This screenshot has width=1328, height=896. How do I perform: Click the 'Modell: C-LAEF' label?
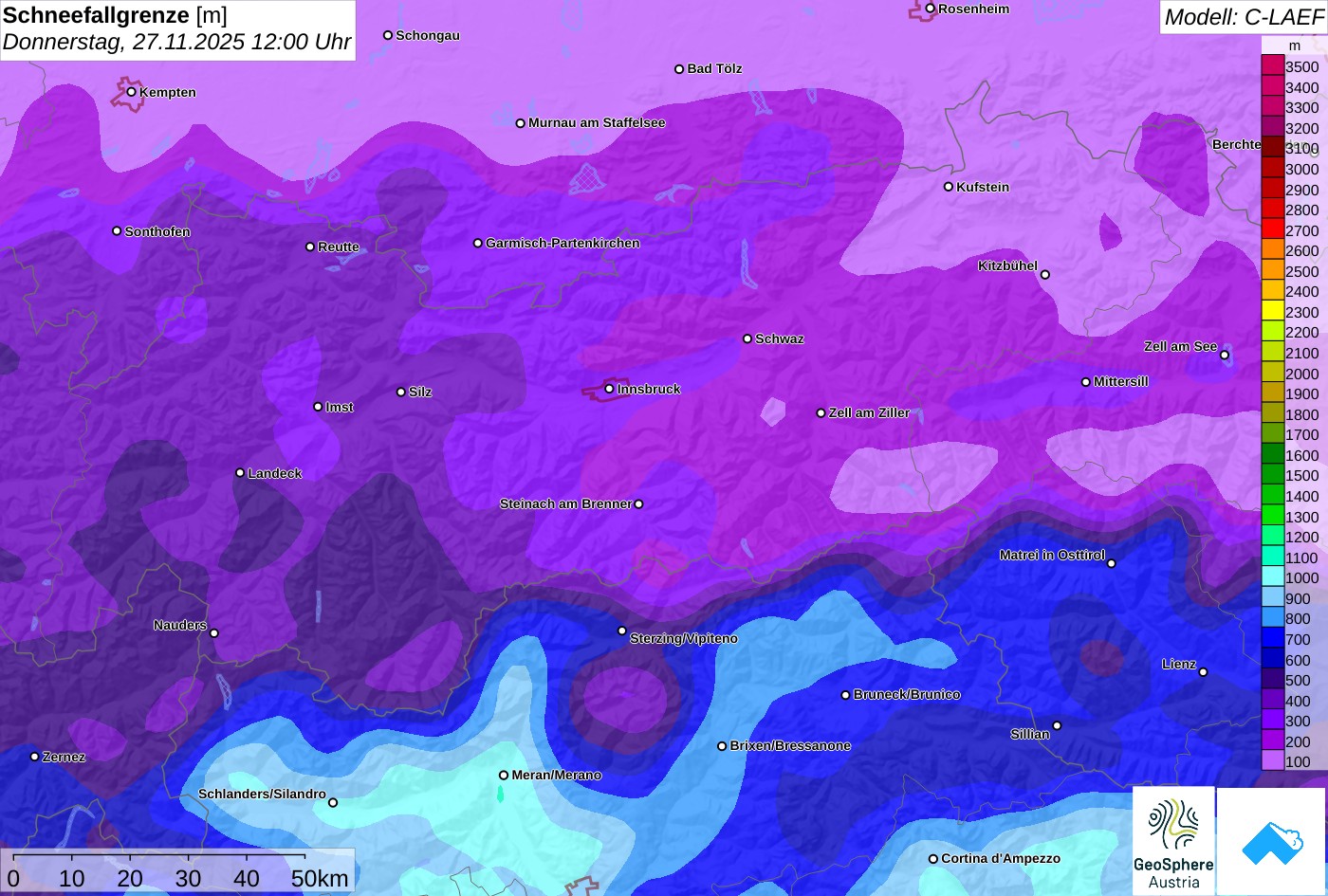pos(1243,17)
